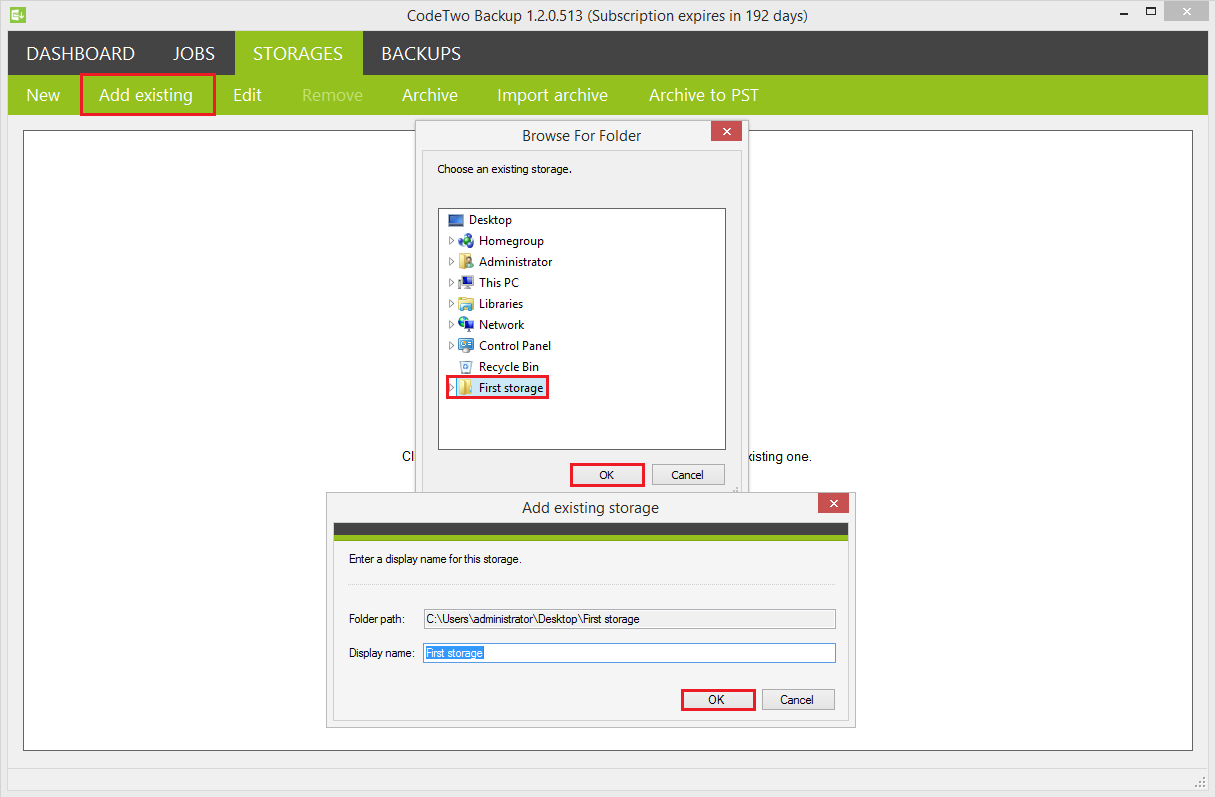Expand the Administrator tree node
The image size is (1216, 797).
[x=452, y=261]
